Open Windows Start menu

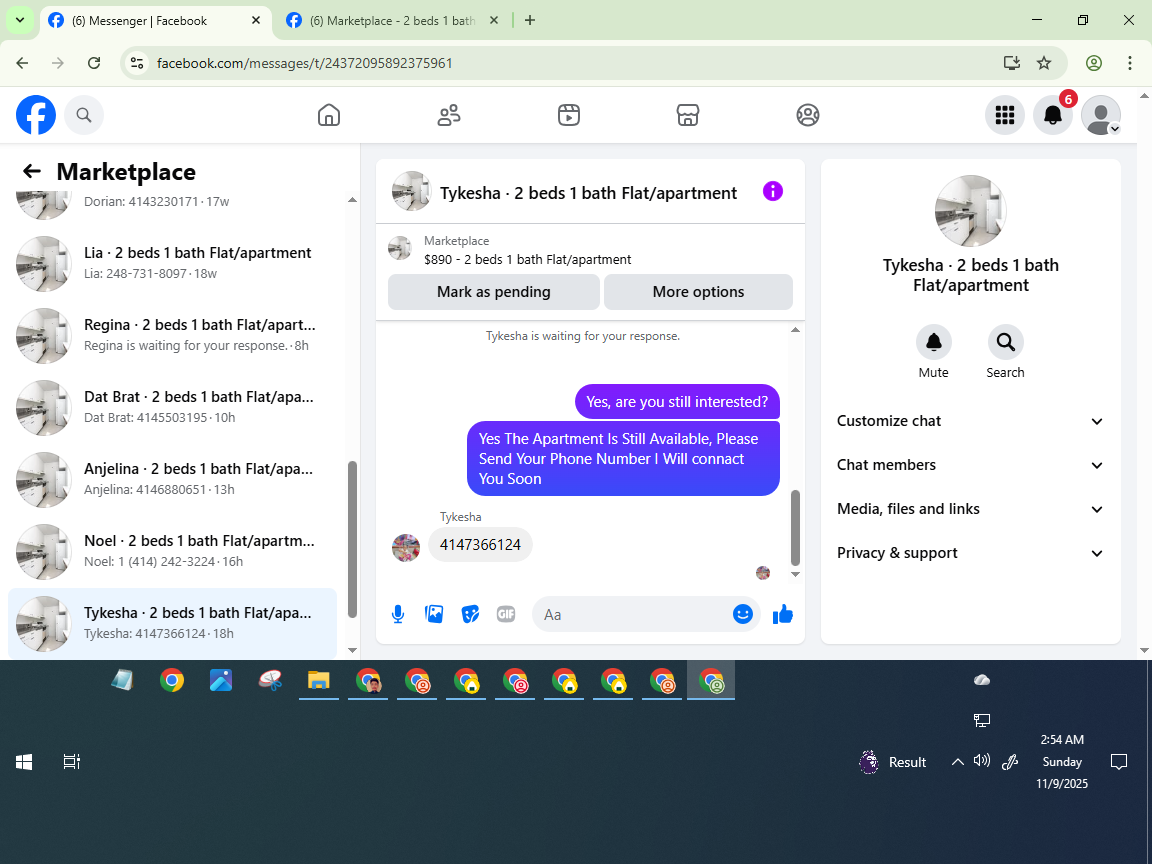(x=24, y=762)
